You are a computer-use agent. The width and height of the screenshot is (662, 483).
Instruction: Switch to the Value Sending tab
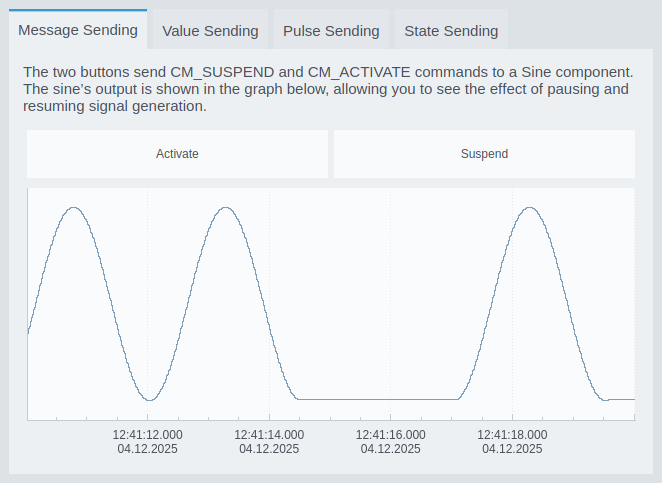click(210, 31)
